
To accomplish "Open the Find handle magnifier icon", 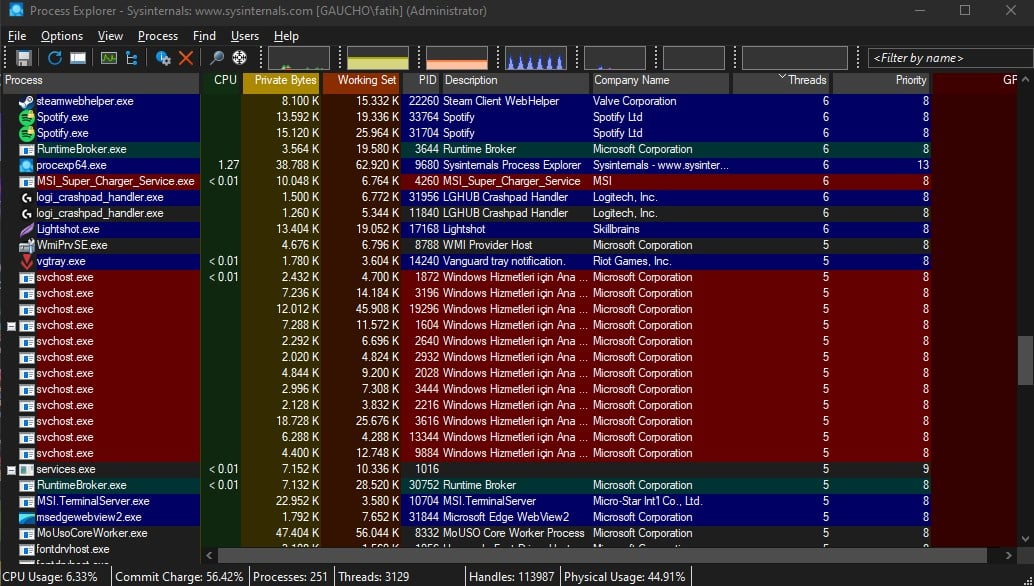I will tap(216, 58).
